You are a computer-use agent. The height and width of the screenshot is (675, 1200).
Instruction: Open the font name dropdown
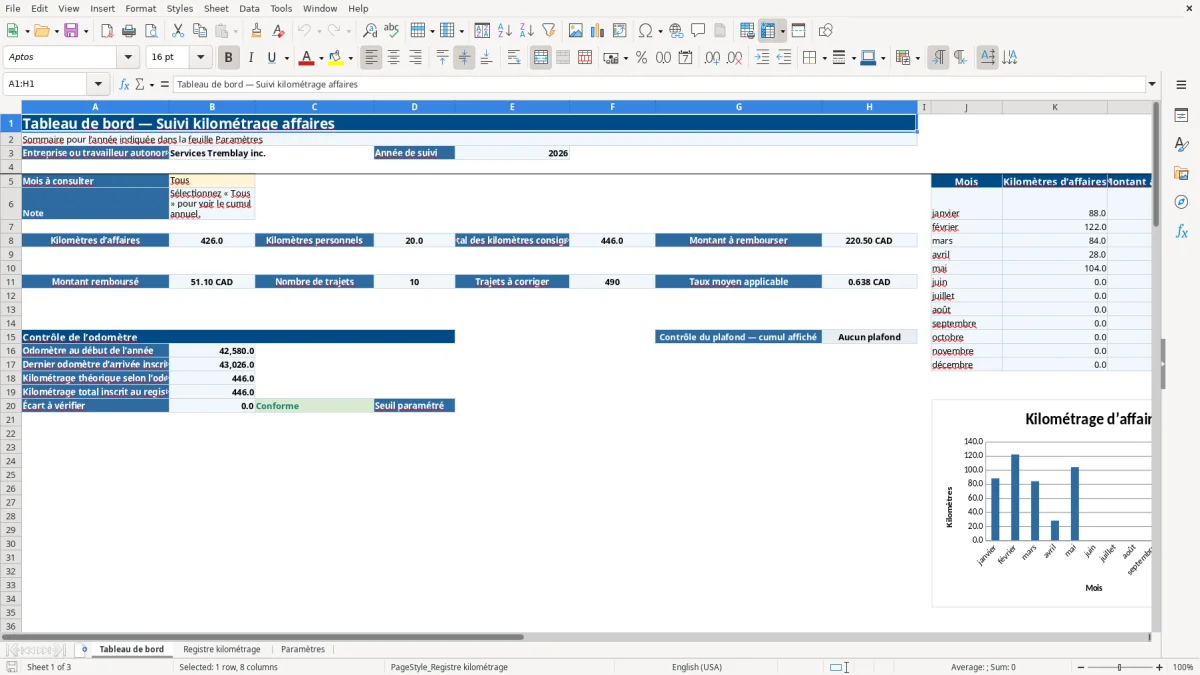tap(128, 58)
